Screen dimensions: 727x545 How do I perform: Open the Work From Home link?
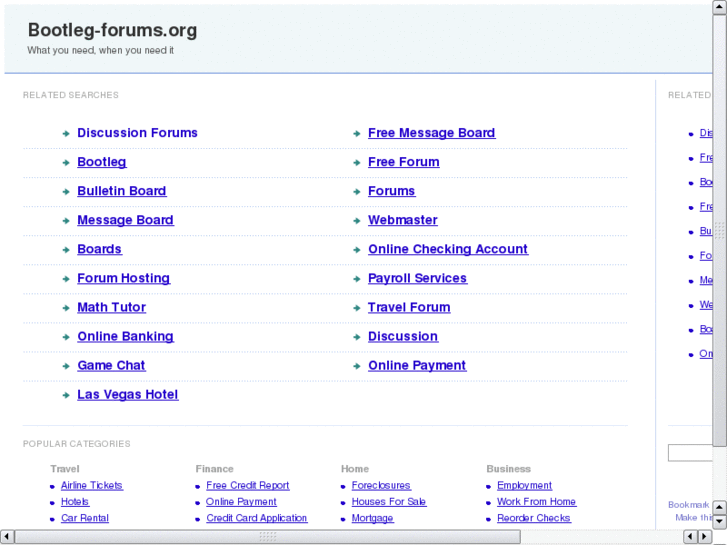[x=536, y=502]
